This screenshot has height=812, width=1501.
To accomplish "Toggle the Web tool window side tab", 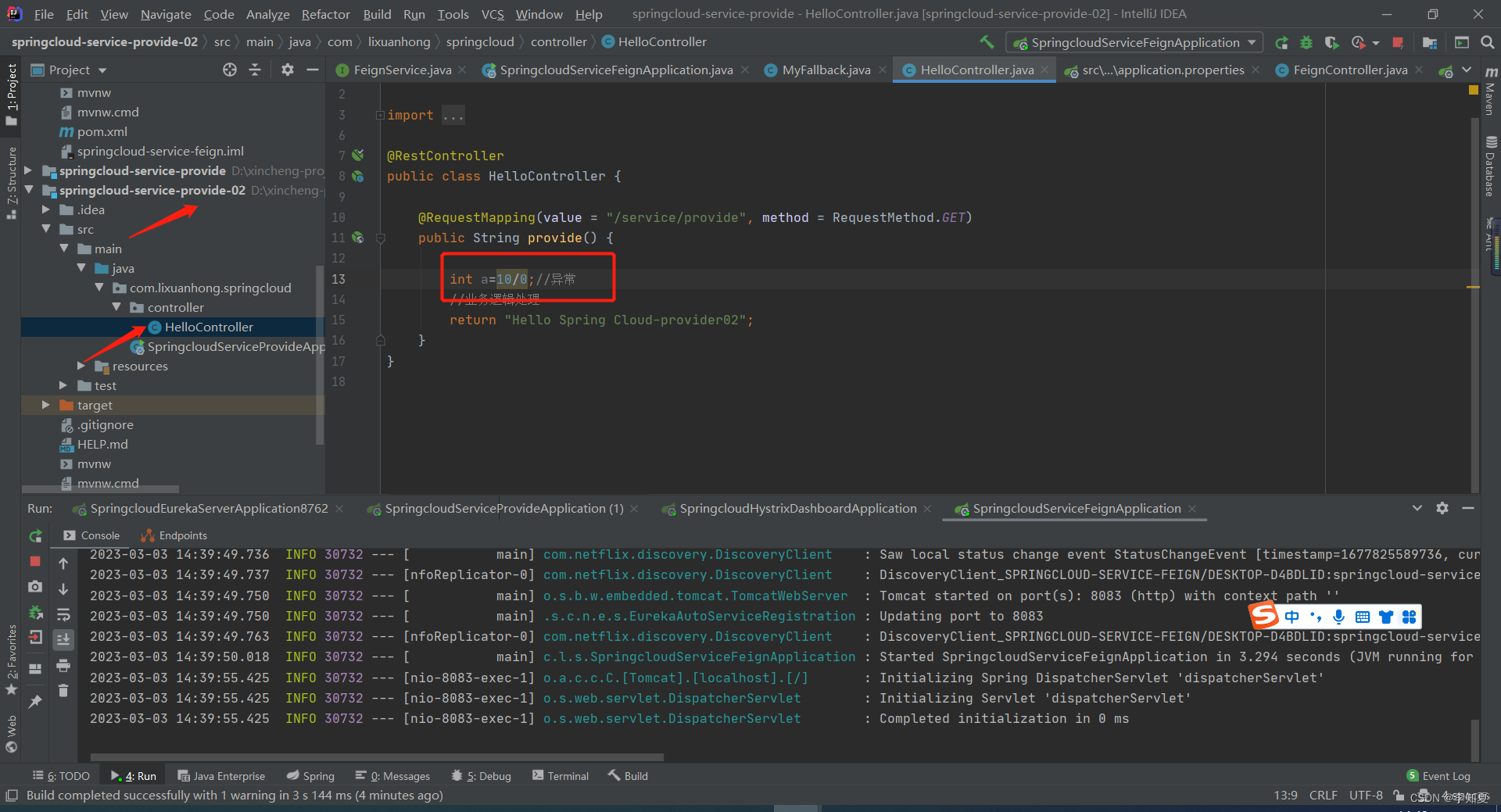I will pos(11,734).
